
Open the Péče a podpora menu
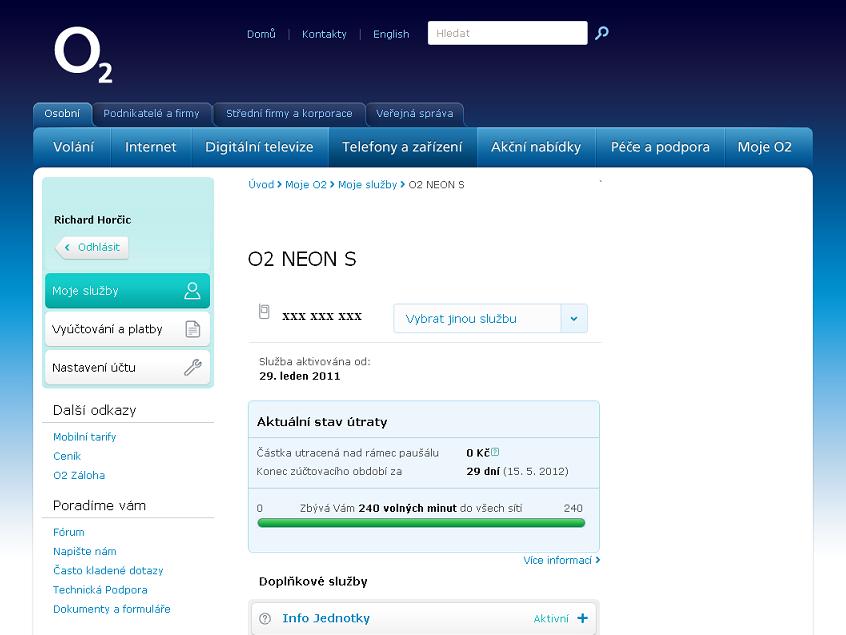click(660, 147)
